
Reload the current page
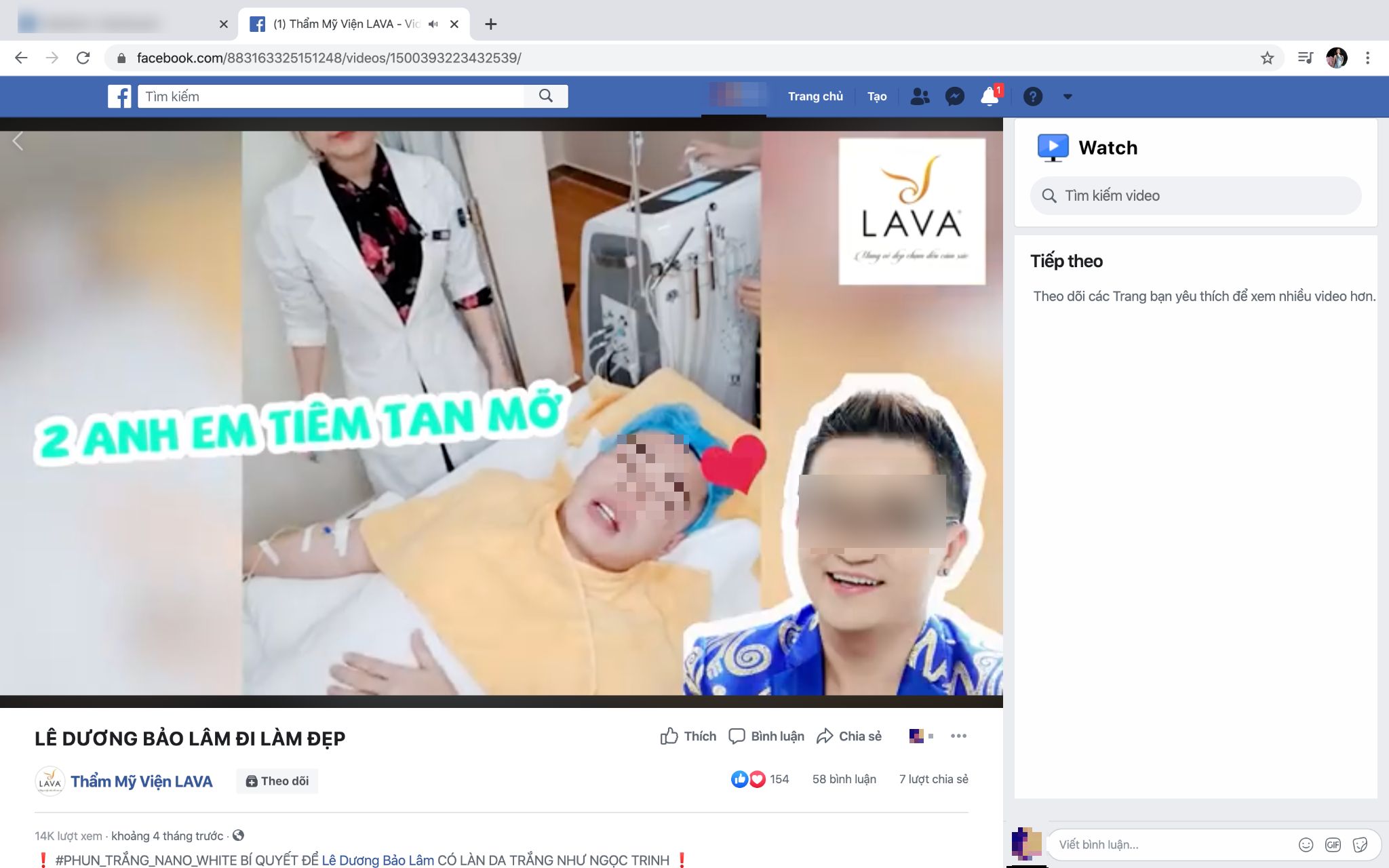tap(83, 58)
